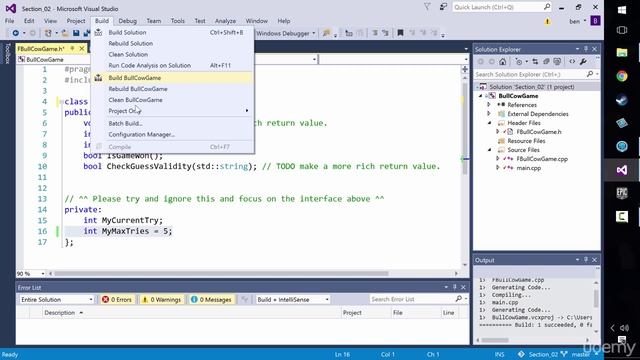Open the Toolbox side tab

[7, 53]
